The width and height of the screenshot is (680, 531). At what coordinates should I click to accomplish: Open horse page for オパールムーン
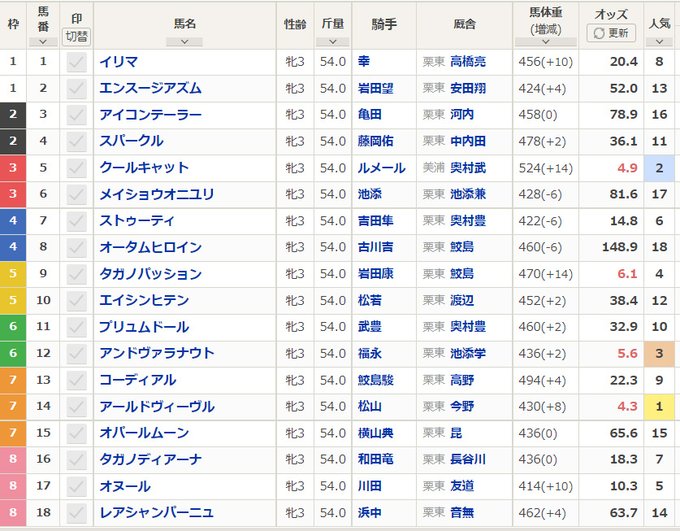pos(144,433)
